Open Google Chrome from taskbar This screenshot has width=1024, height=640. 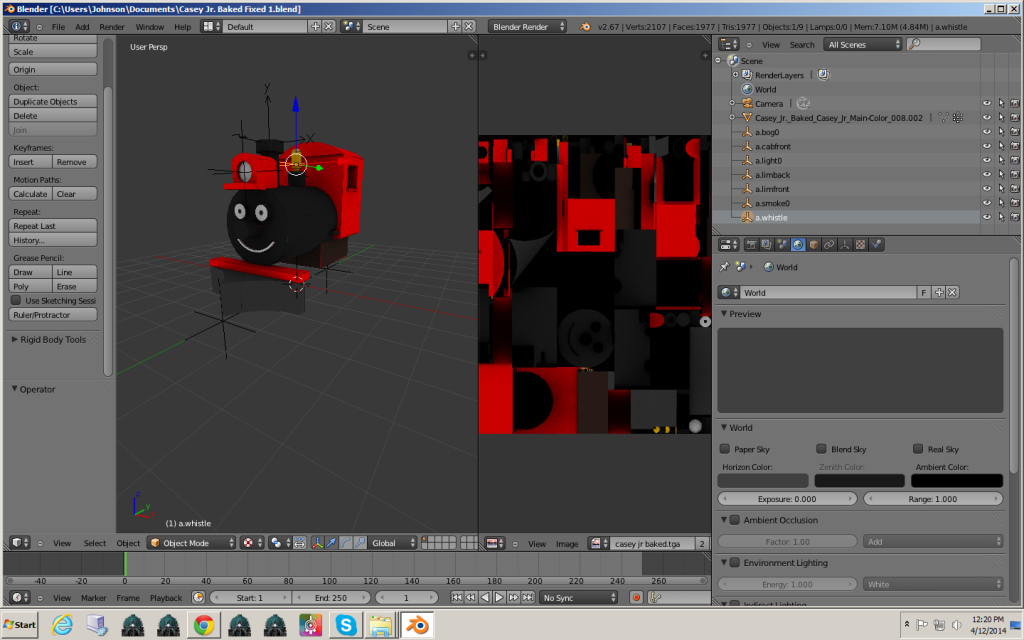coord(204,625)
